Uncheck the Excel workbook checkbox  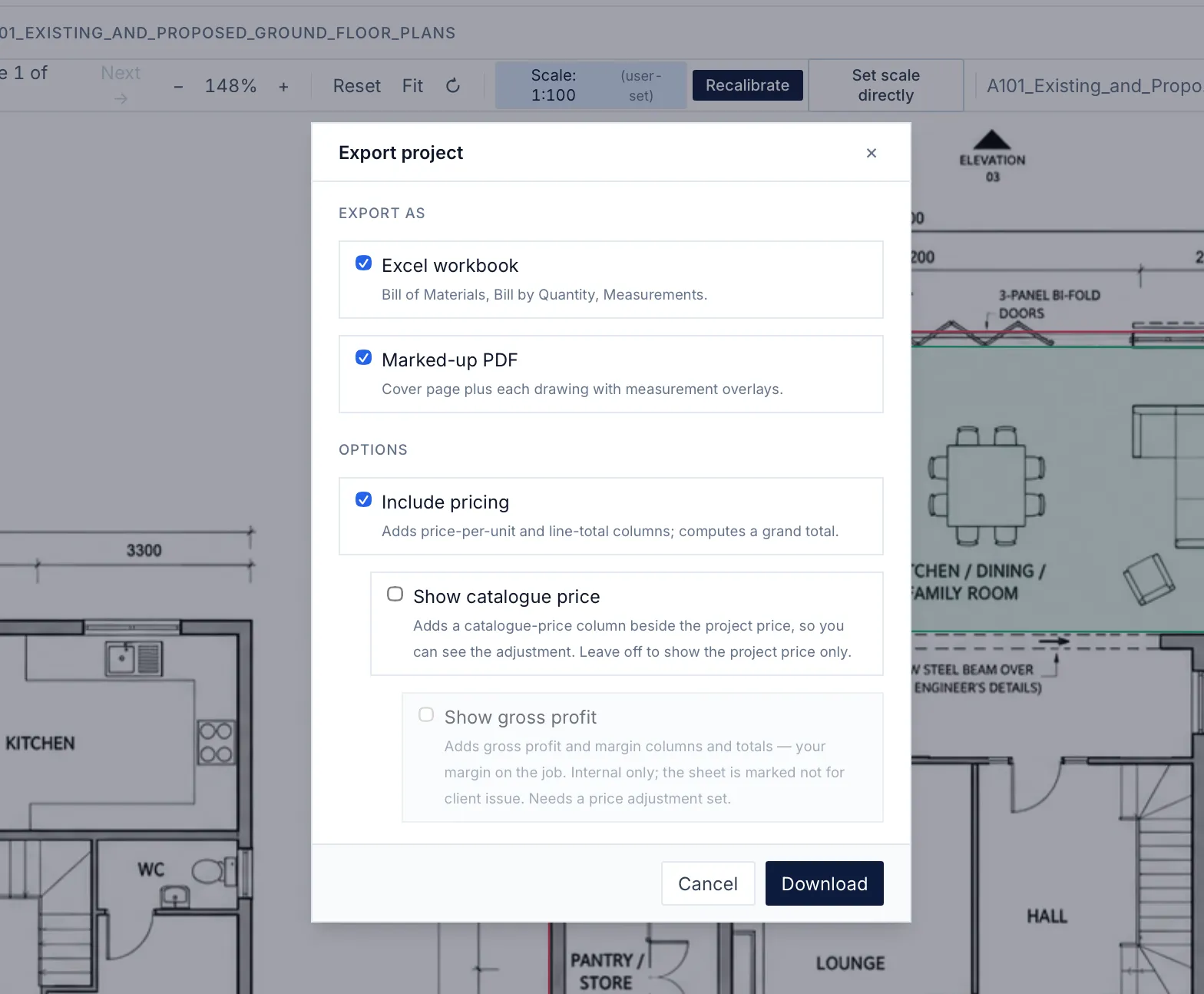pyautogui.click(x=364, y=263)
